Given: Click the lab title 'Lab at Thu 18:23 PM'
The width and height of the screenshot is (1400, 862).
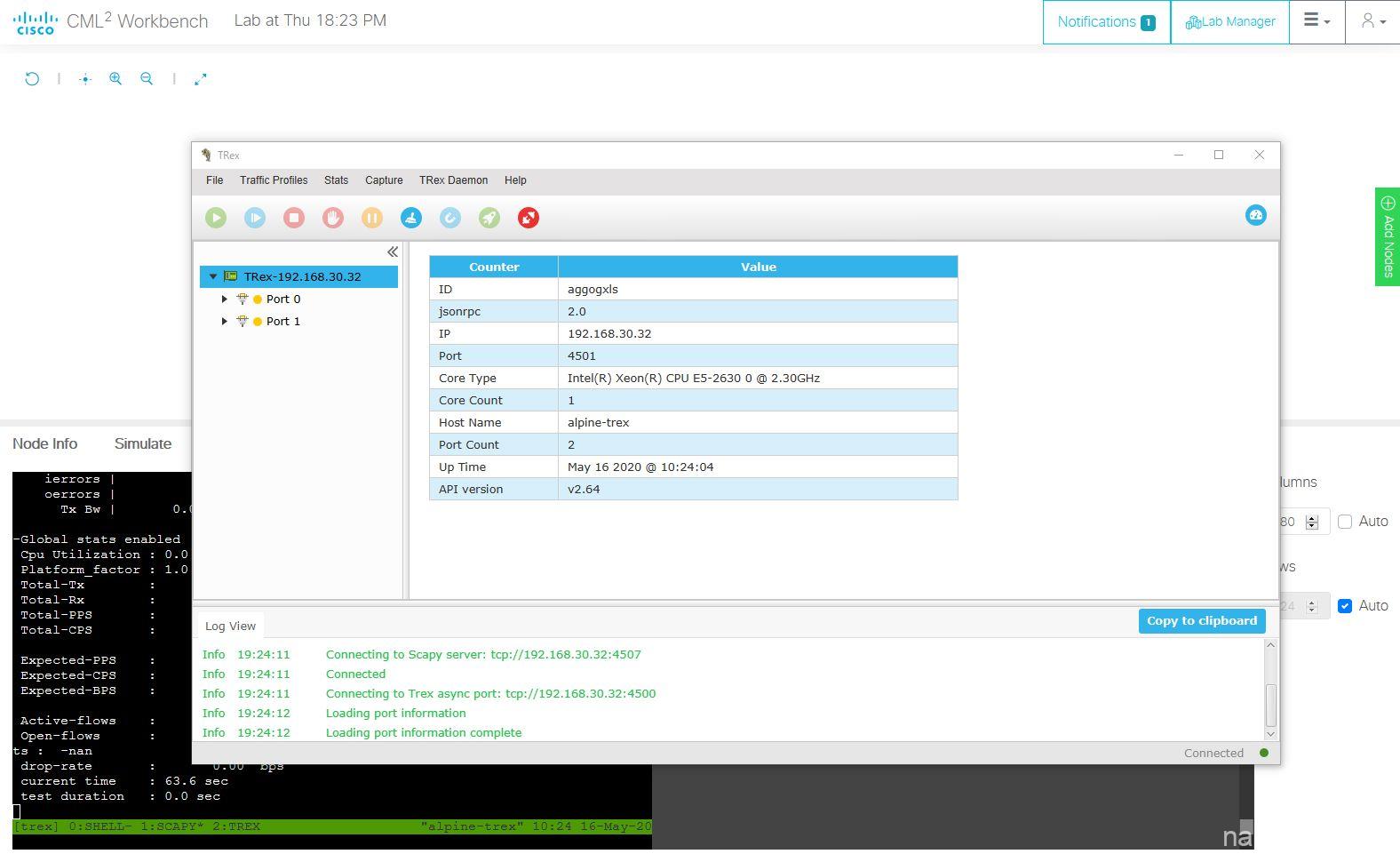Looking at the screenshot, I should coord(310,20).
